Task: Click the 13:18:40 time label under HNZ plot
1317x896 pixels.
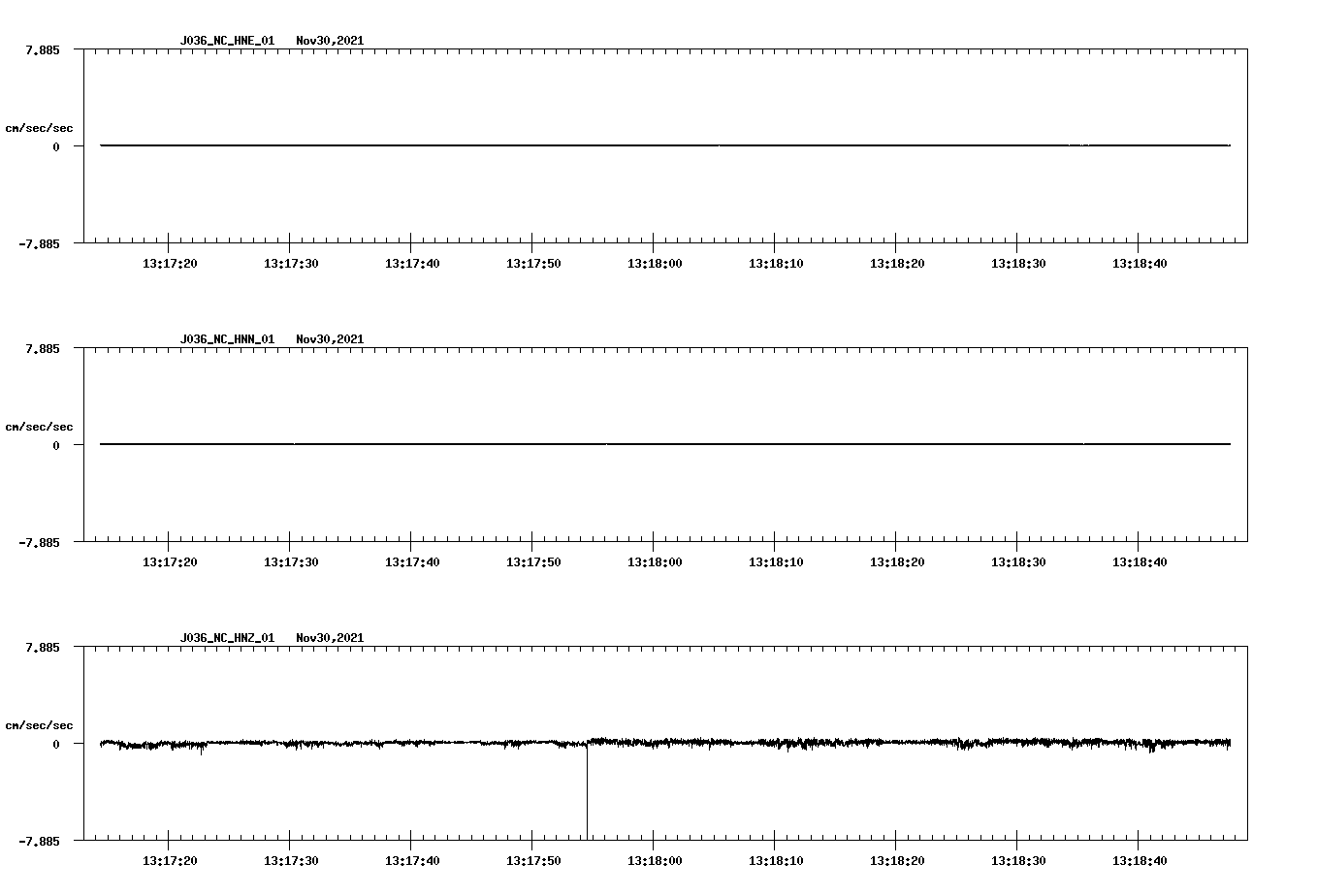Action: click(1140, 861)
